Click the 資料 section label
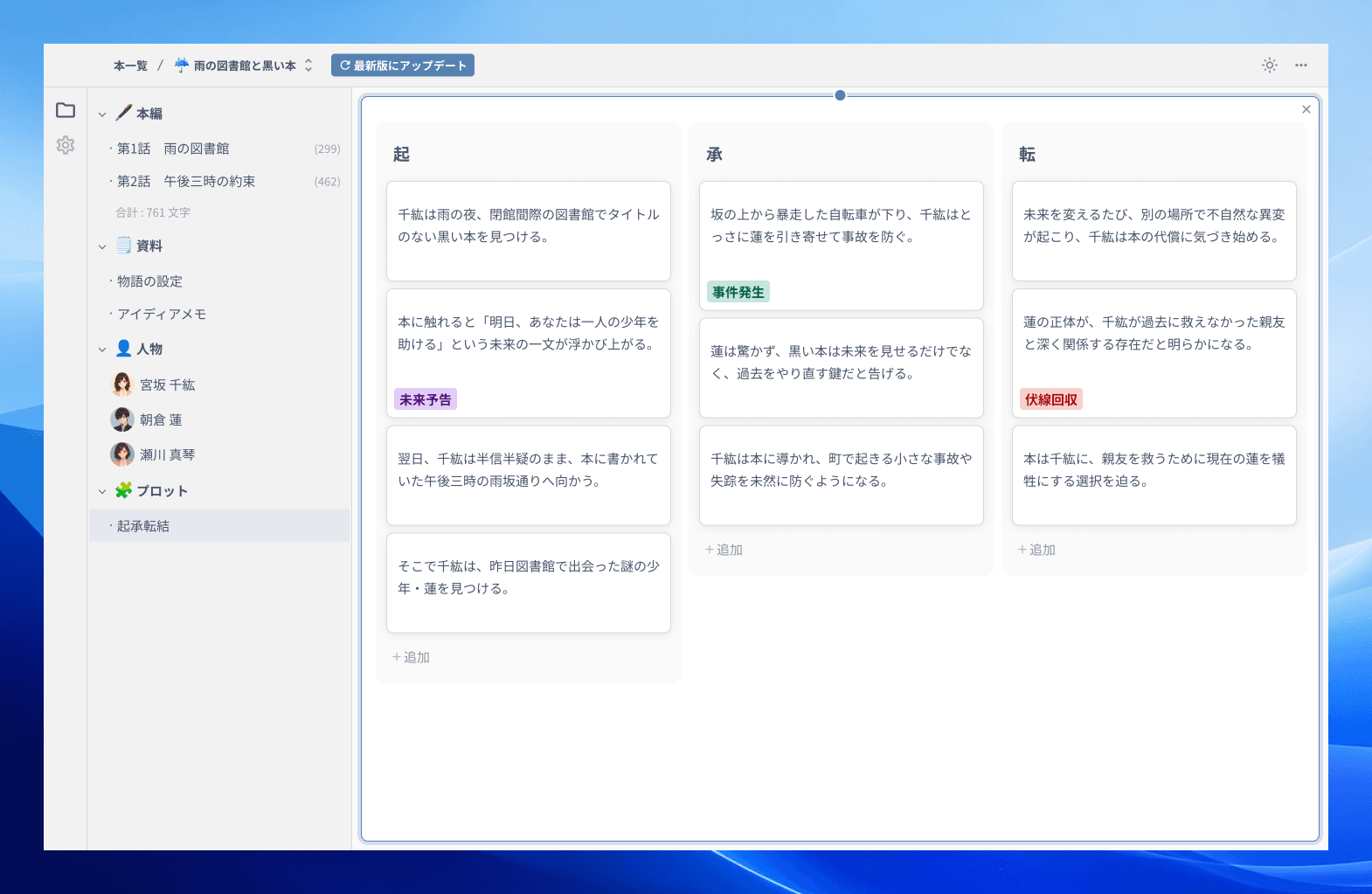The image size is (1372, 894). tap(149, 246)
